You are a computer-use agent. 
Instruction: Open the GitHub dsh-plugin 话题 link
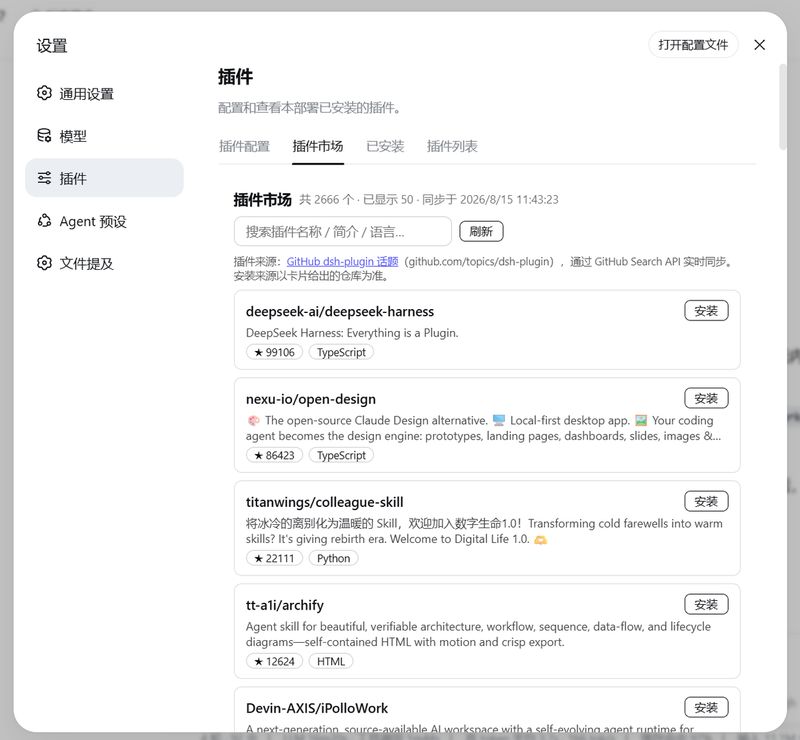[342, 261]
